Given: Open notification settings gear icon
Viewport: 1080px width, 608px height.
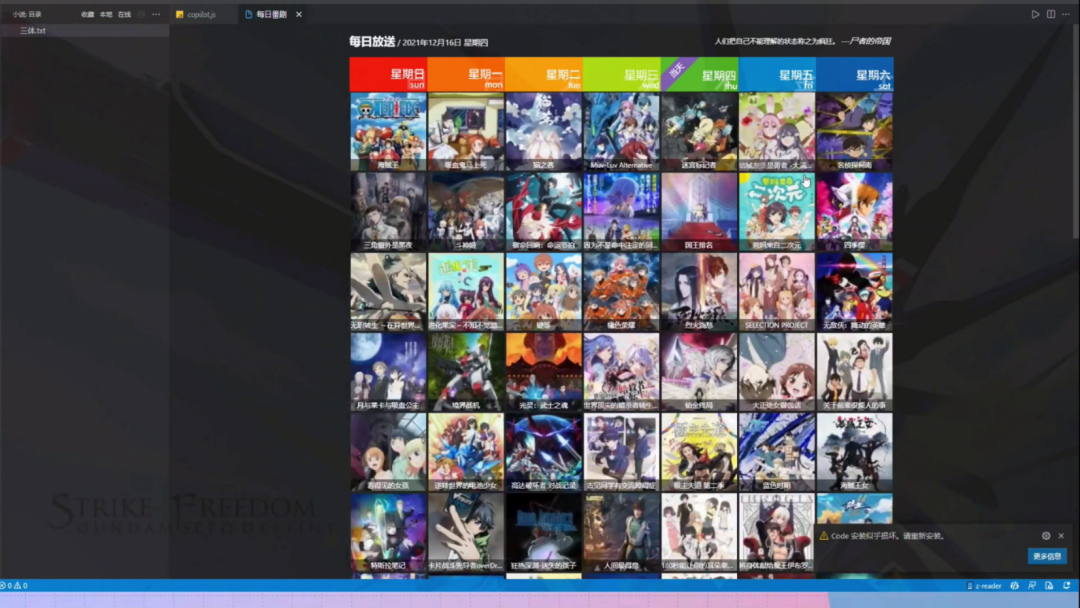Looking at the screenshot, I should pos(1046,536).
